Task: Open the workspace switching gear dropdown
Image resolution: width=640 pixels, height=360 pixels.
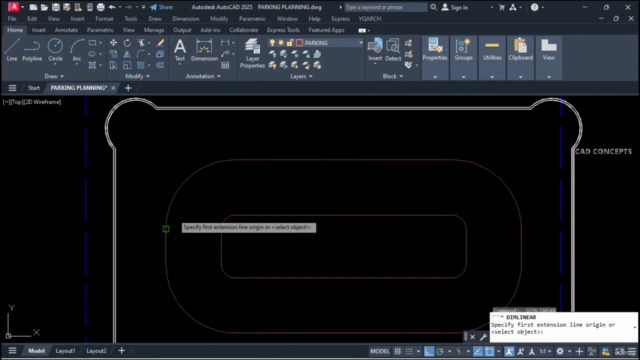Action: [x=569, y=351]
